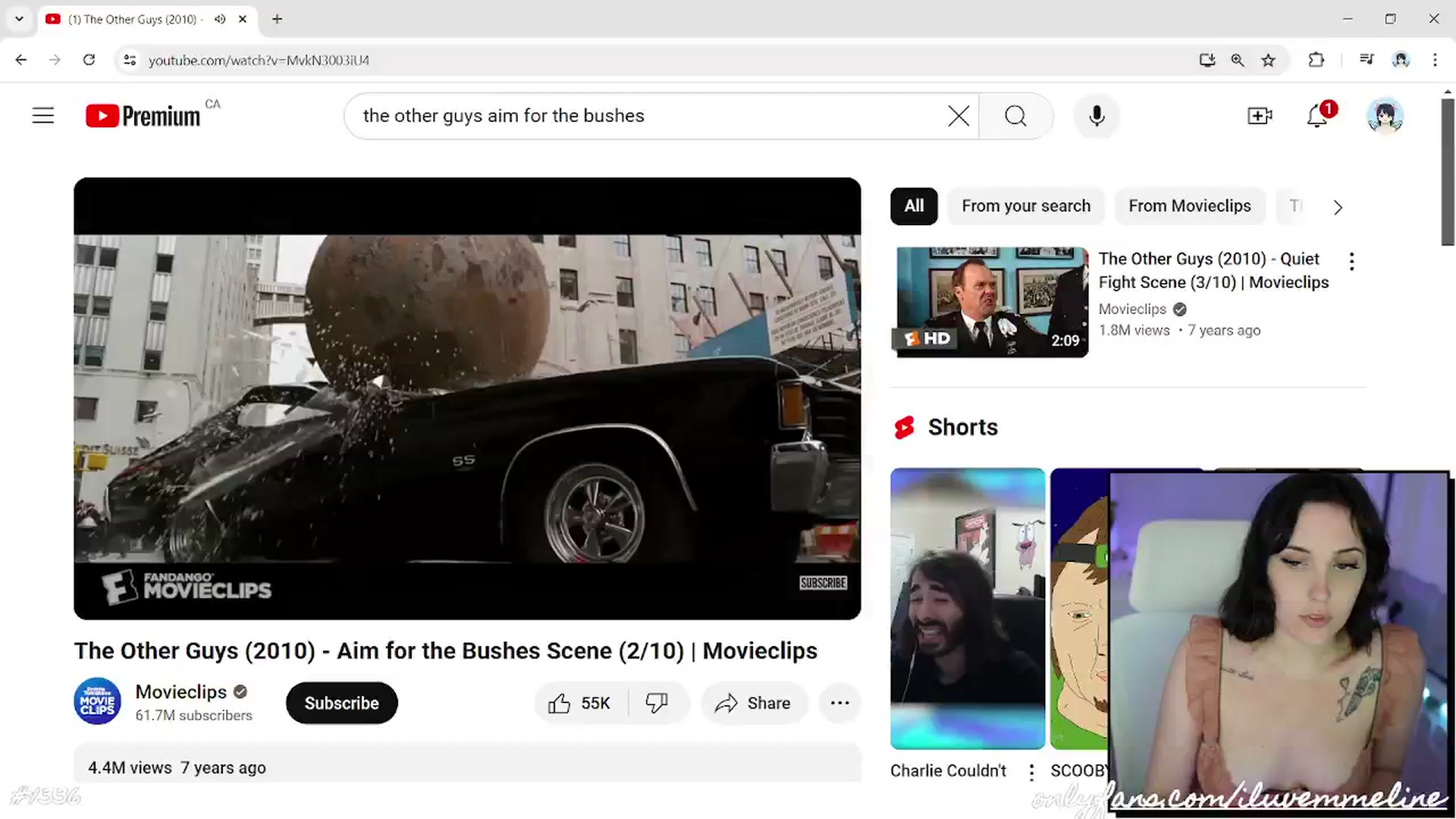Select the From your search chip
The image size is (1456, 819).
pyautogui.click(x=1026, y=206)
